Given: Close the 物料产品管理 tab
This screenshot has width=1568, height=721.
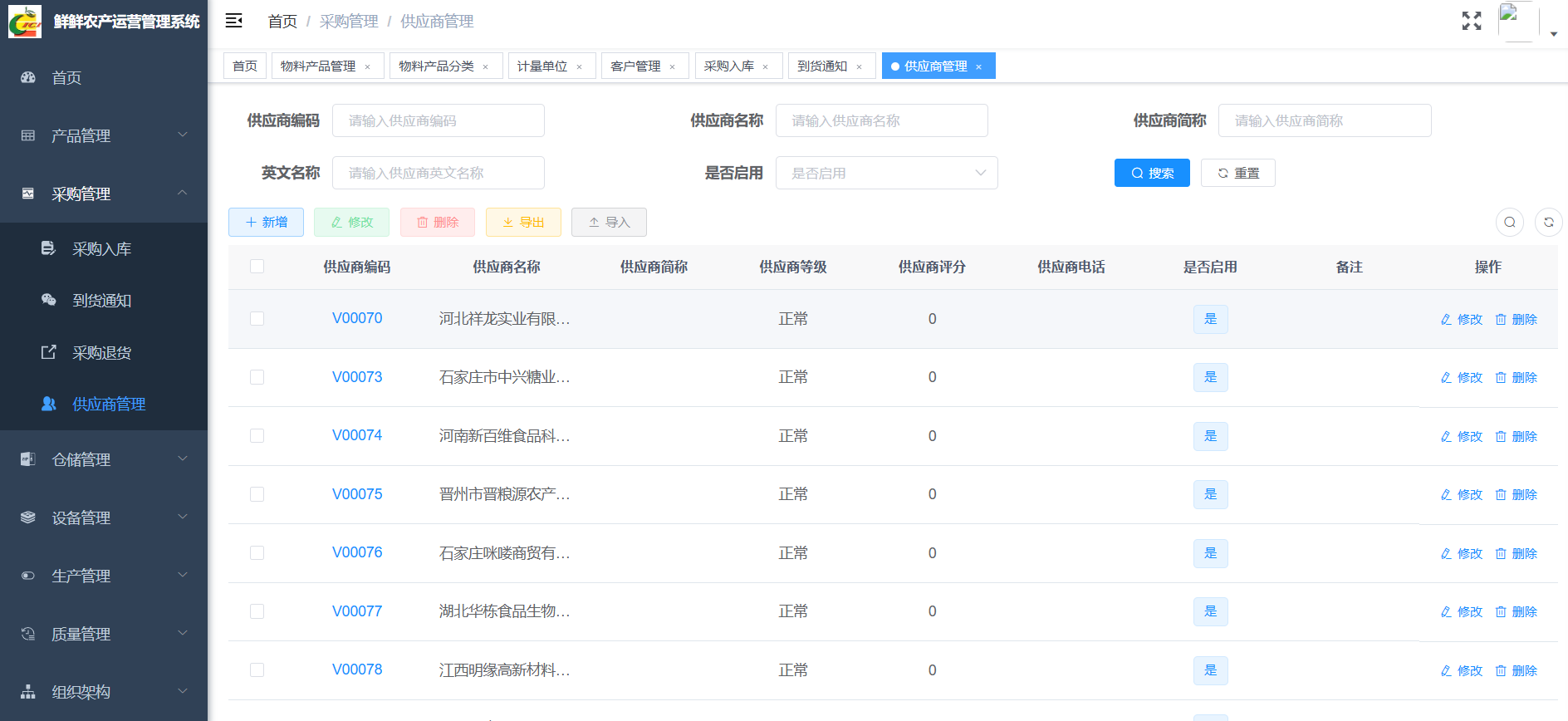Looking at the screenshot, I should pos(367,66).
